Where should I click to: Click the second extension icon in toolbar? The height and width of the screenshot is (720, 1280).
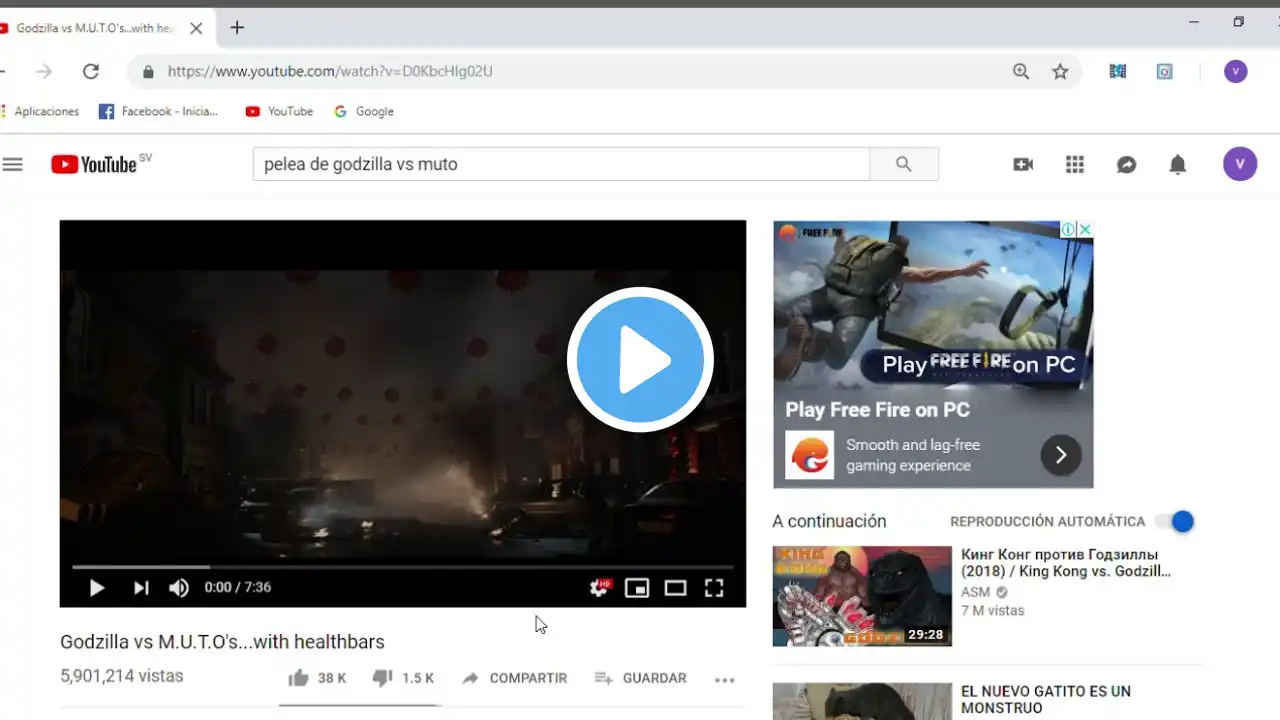click(1165, 71)
